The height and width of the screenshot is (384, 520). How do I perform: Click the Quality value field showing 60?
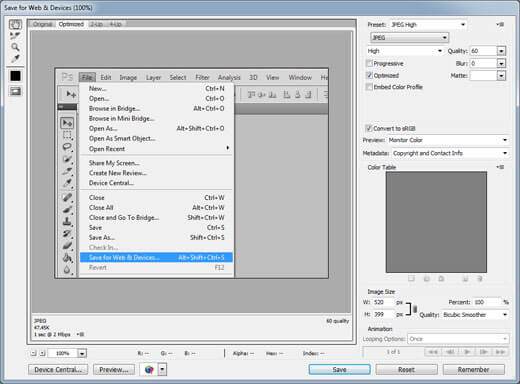483,51
